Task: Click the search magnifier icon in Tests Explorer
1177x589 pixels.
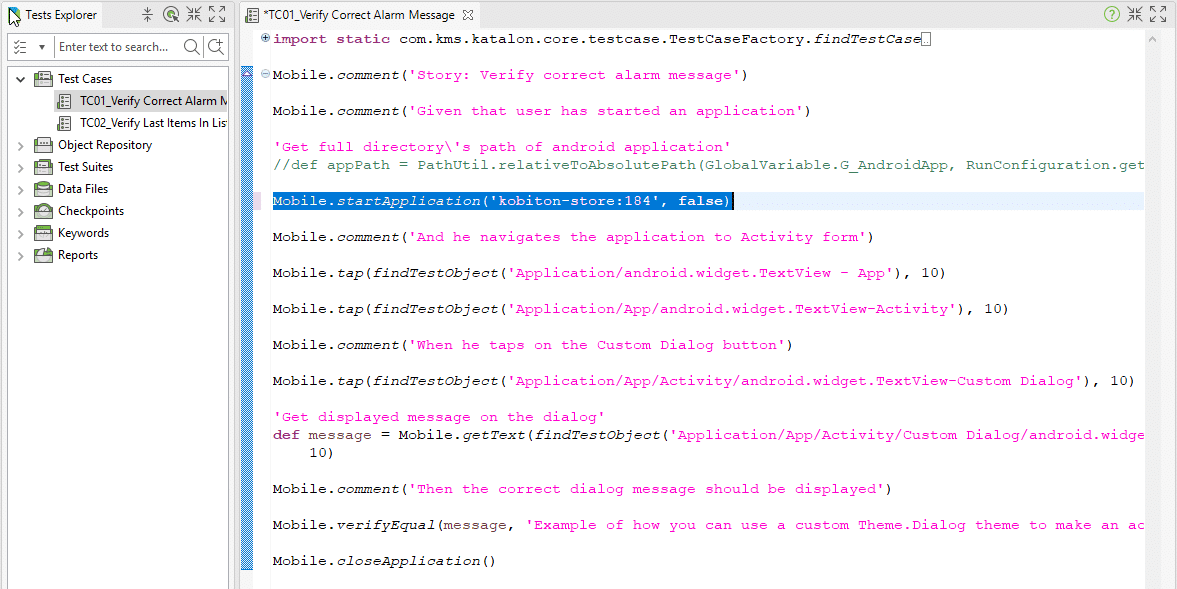Action: (x=191, y=47)
